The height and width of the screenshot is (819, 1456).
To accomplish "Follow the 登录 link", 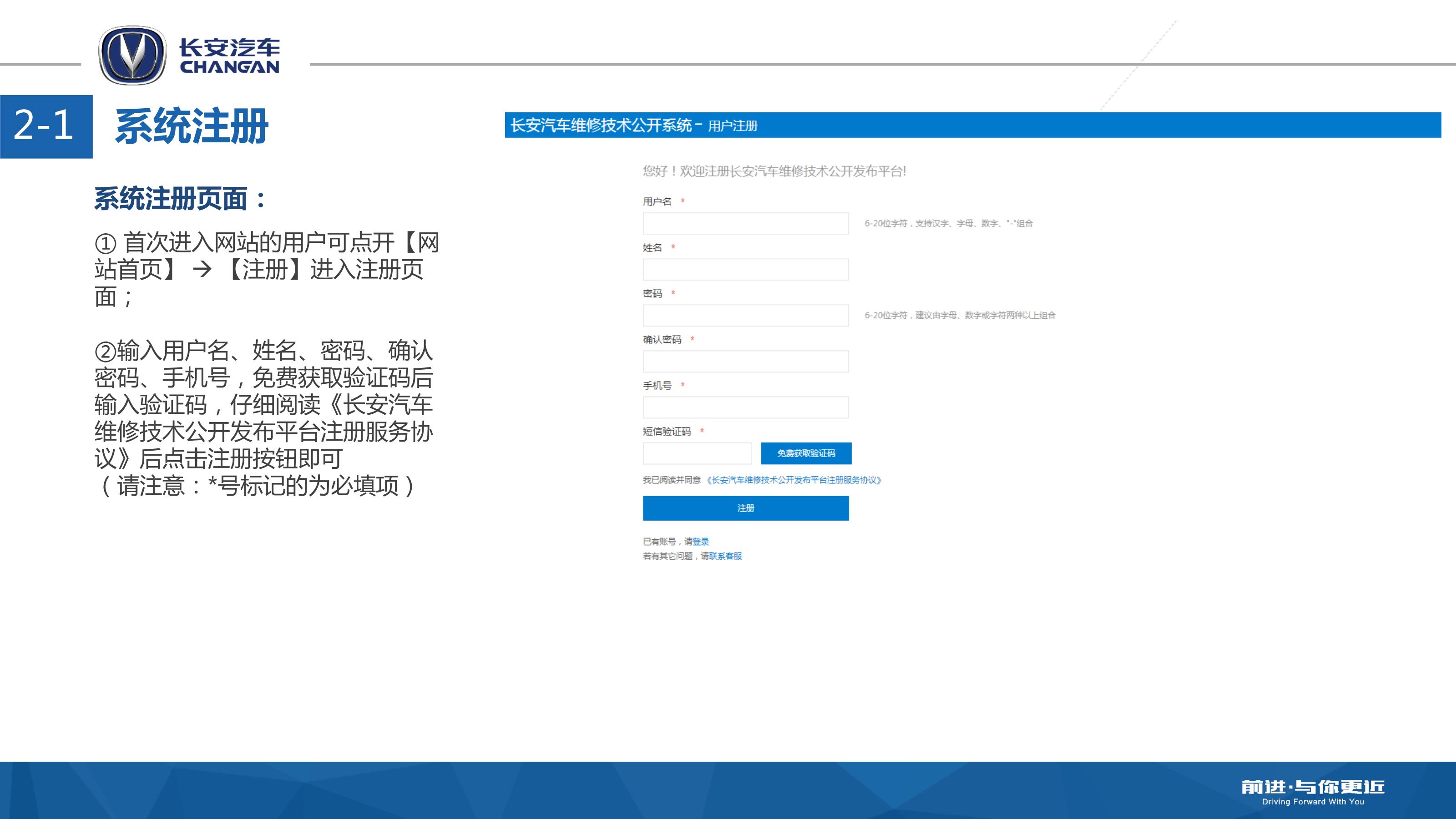I will point(701,542).
